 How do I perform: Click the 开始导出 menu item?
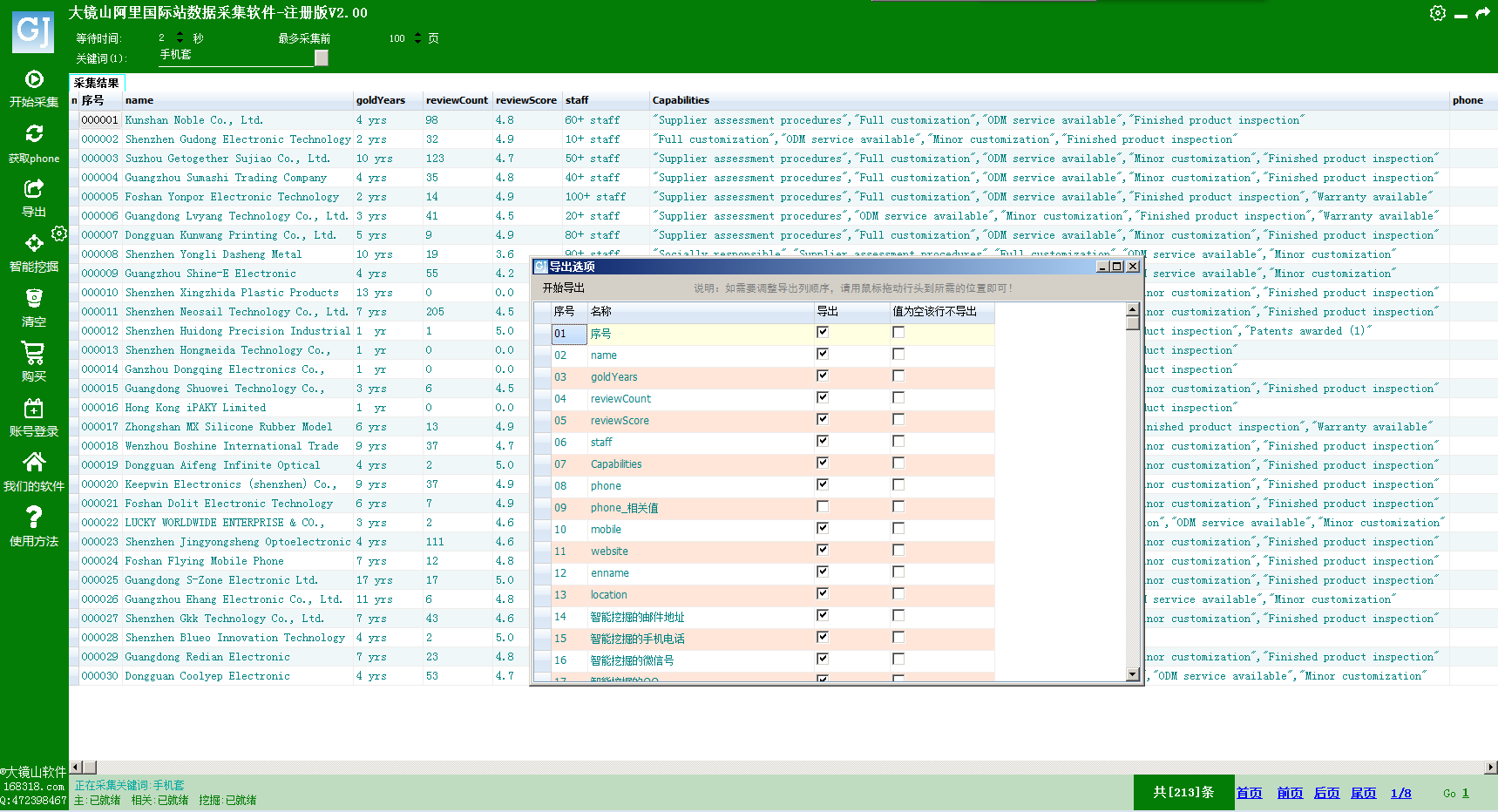[563, 288]
